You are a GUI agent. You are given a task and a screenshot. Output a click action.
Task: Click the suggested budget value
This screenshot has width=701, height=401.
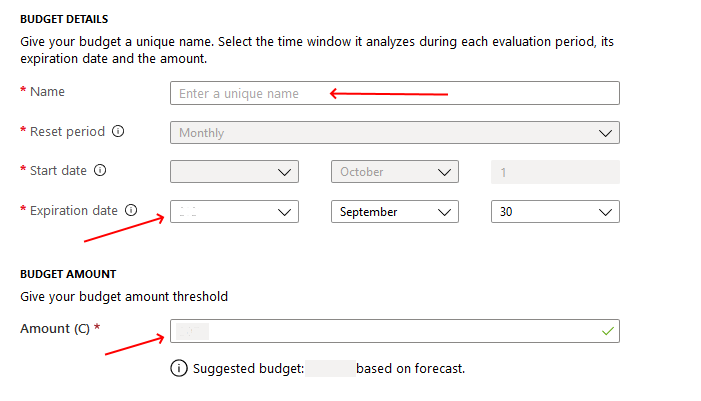click(330, 368)
